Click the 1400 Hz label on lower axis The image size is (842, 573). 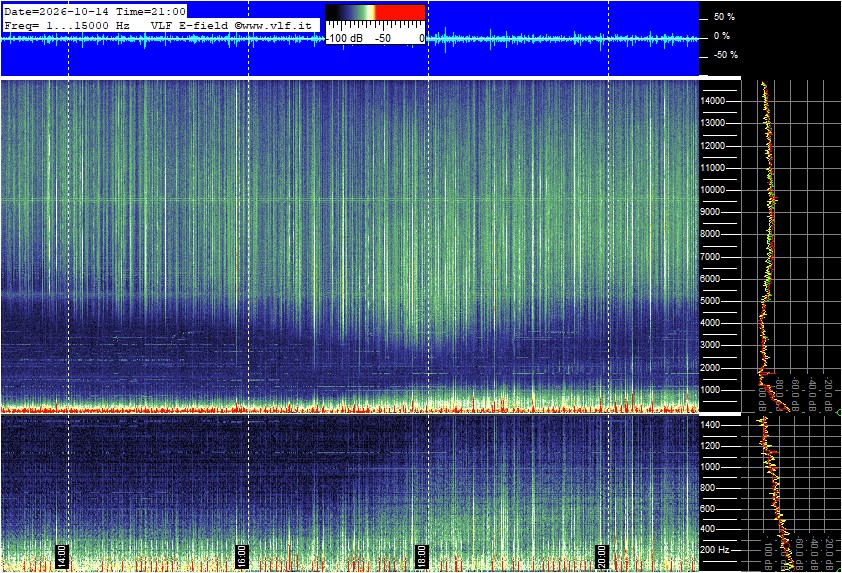[x=710, y=425]
